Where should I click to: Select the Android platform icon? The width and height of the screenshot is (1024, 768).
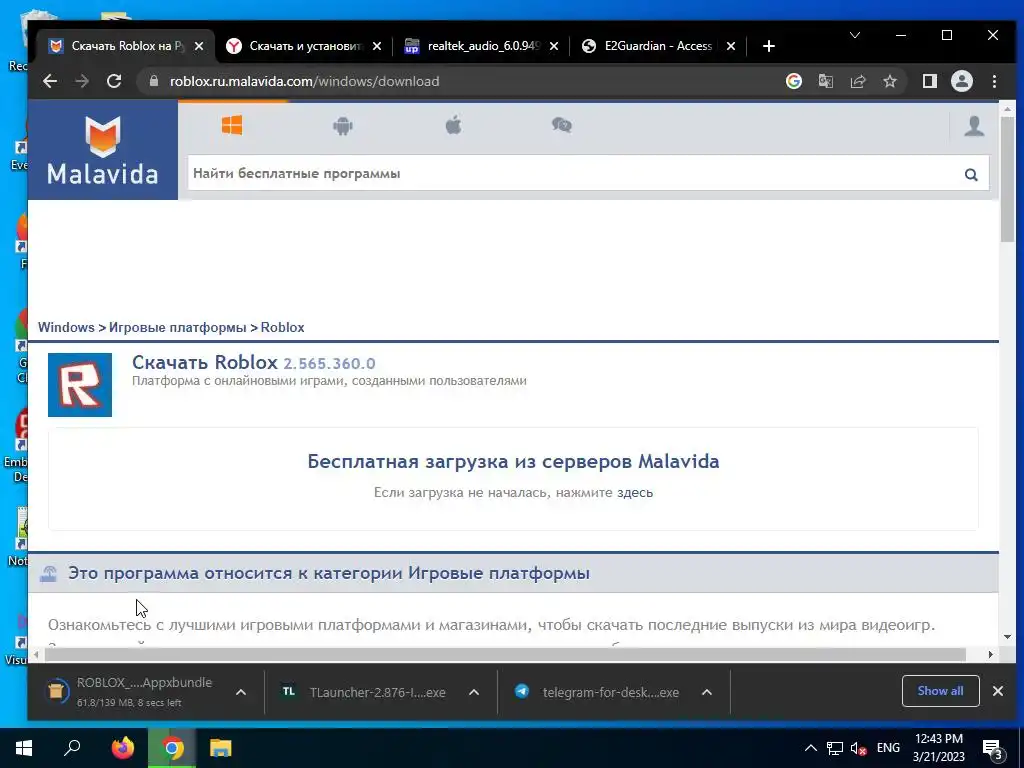click(x=343, y=125)
